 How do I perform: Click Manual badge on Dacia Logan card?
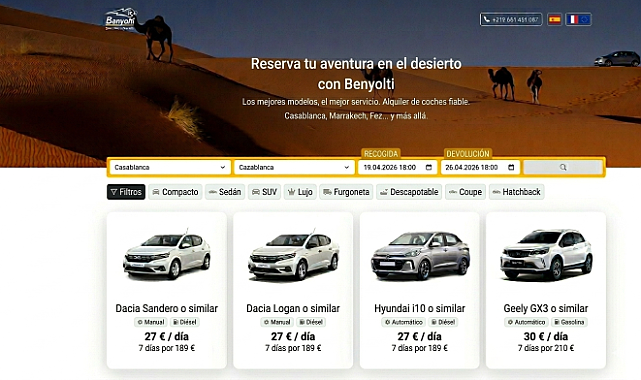point(277,322)
